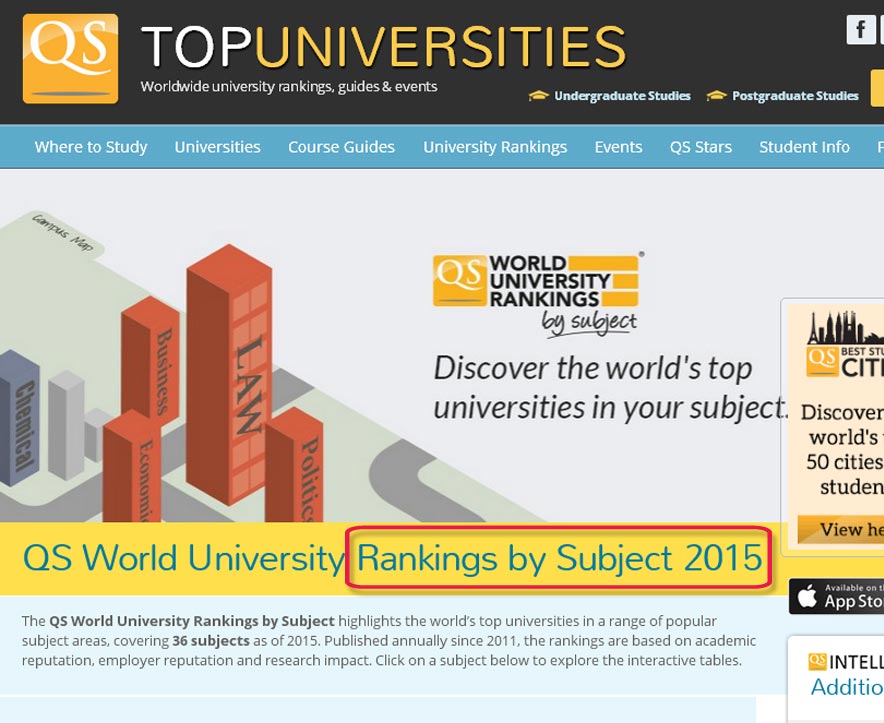884x723 pixels.
Task: Select Student Info in navigation bar
Action: pyautogui.click(x=805, y=147)
